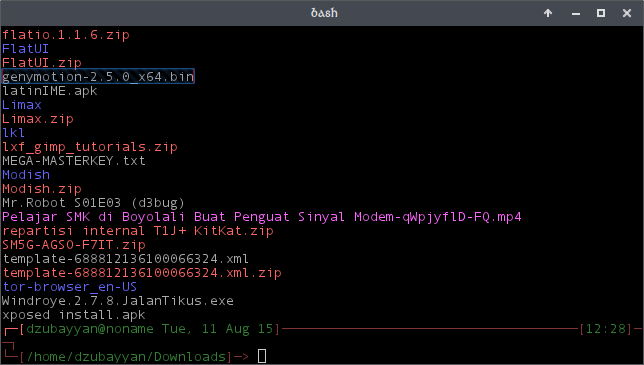Screen dimensions: 644x365
Task: Click repartisi internal T1J+ KitKat.zip
Action: [x=138, y=231]
